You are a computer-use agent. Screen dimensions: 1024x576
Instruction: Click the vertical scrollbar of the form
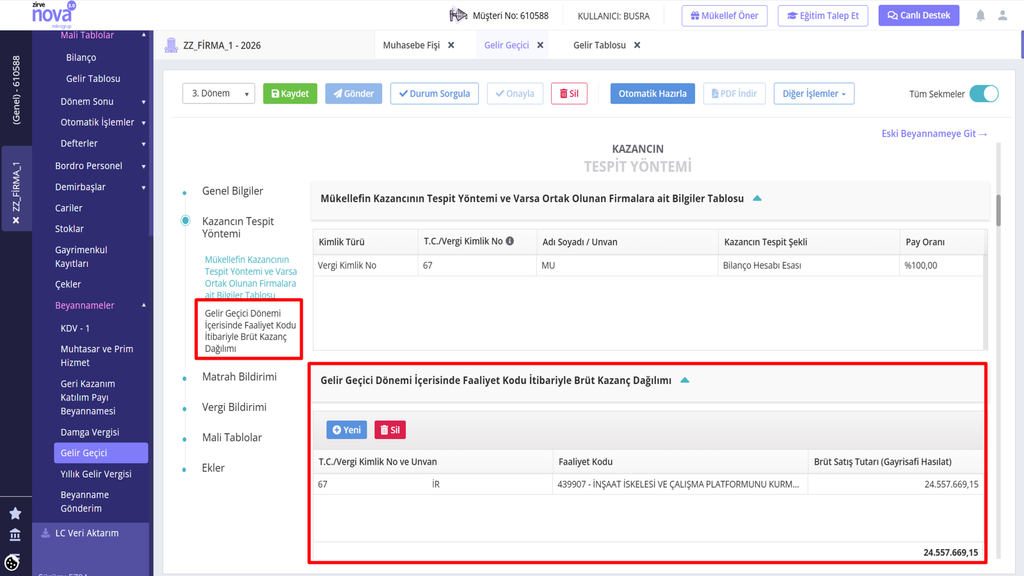point(998,210)
